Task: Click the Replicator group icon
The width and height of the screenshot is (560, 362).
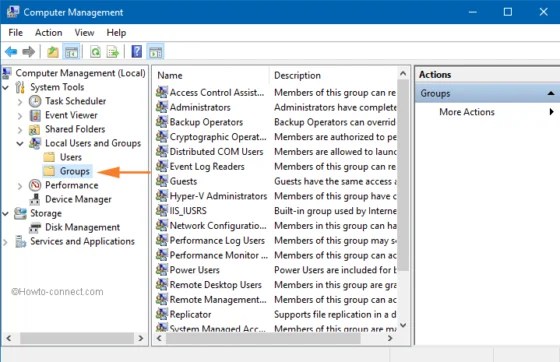Action: pos(162,314)
